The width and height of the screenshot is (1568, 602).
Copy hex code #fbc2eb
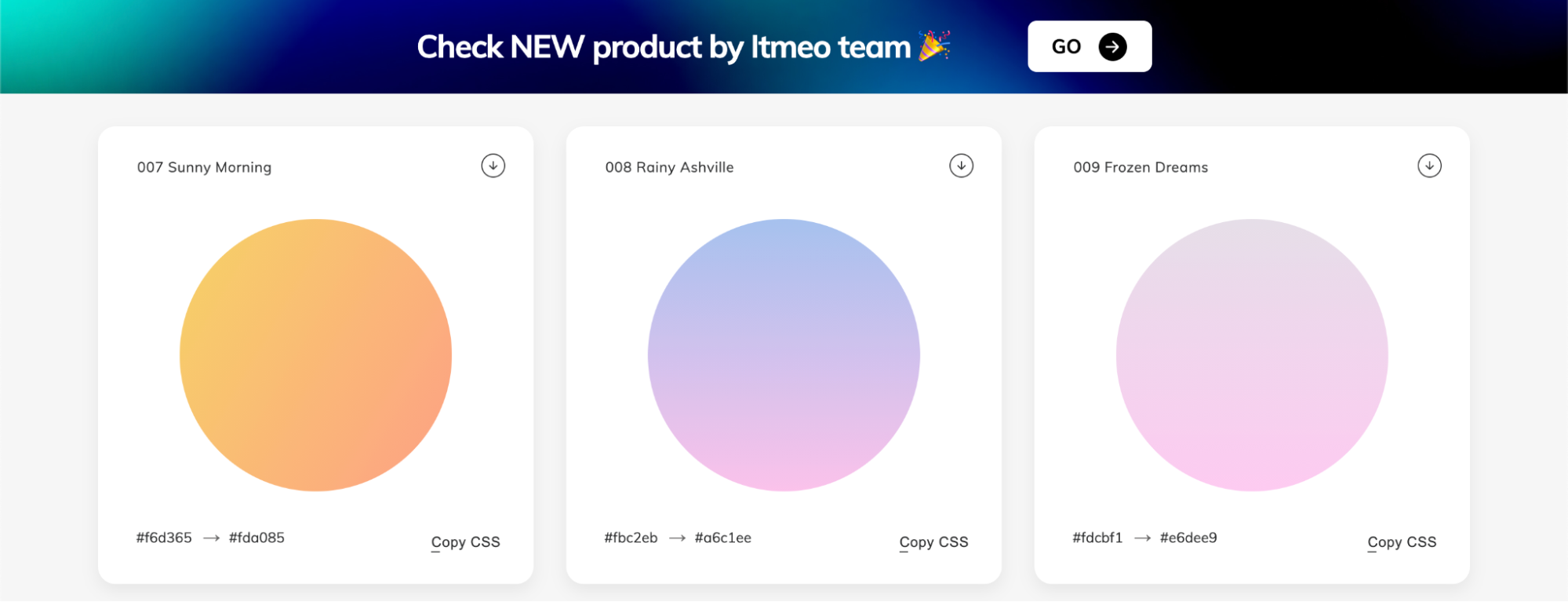pyautogui.click(x=631, y=538)
